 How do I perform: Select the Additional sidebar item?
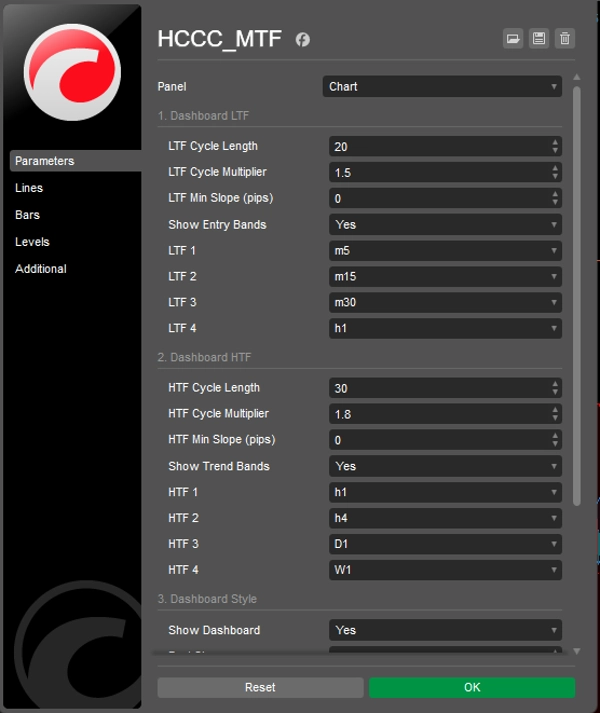point(41,269)
